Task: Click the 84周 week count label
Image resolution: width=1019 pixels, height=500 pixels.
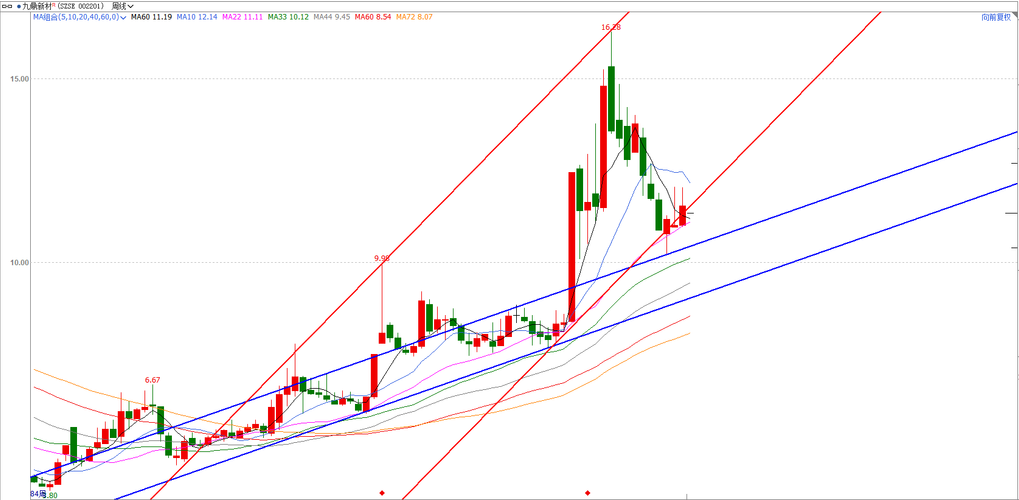Action: click(x=38, y=494)
